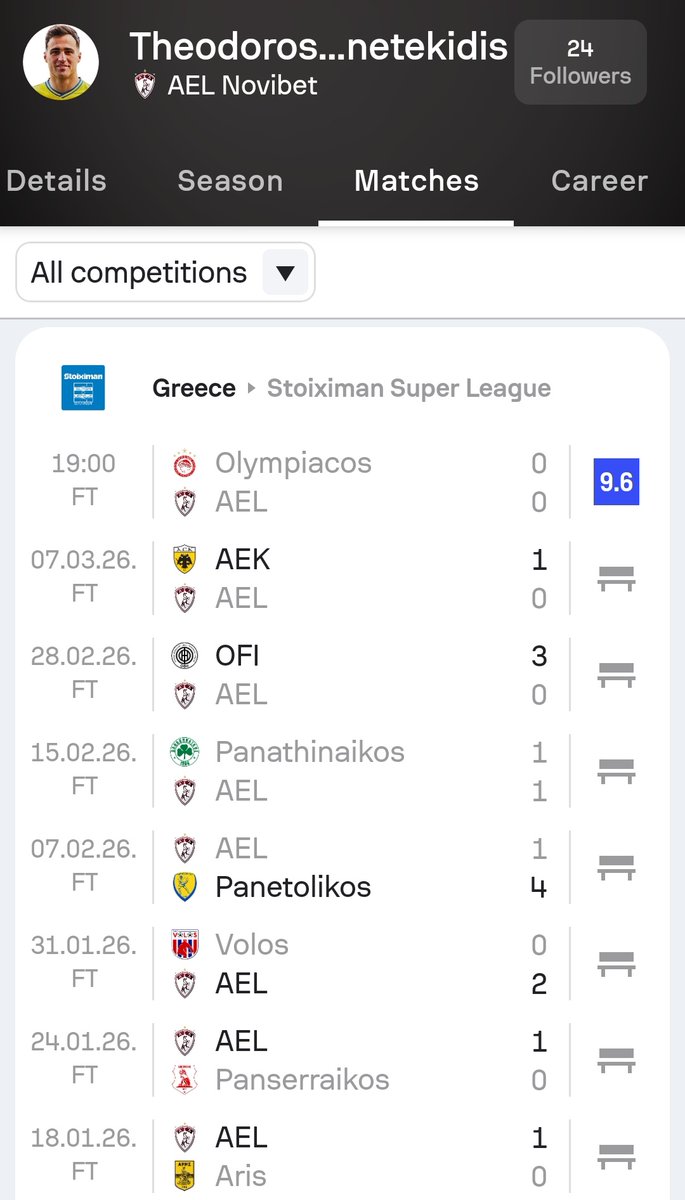Select the 9.6 player rating badge
This screenshot has width=685, height=1200.
(x=616, y=482)
